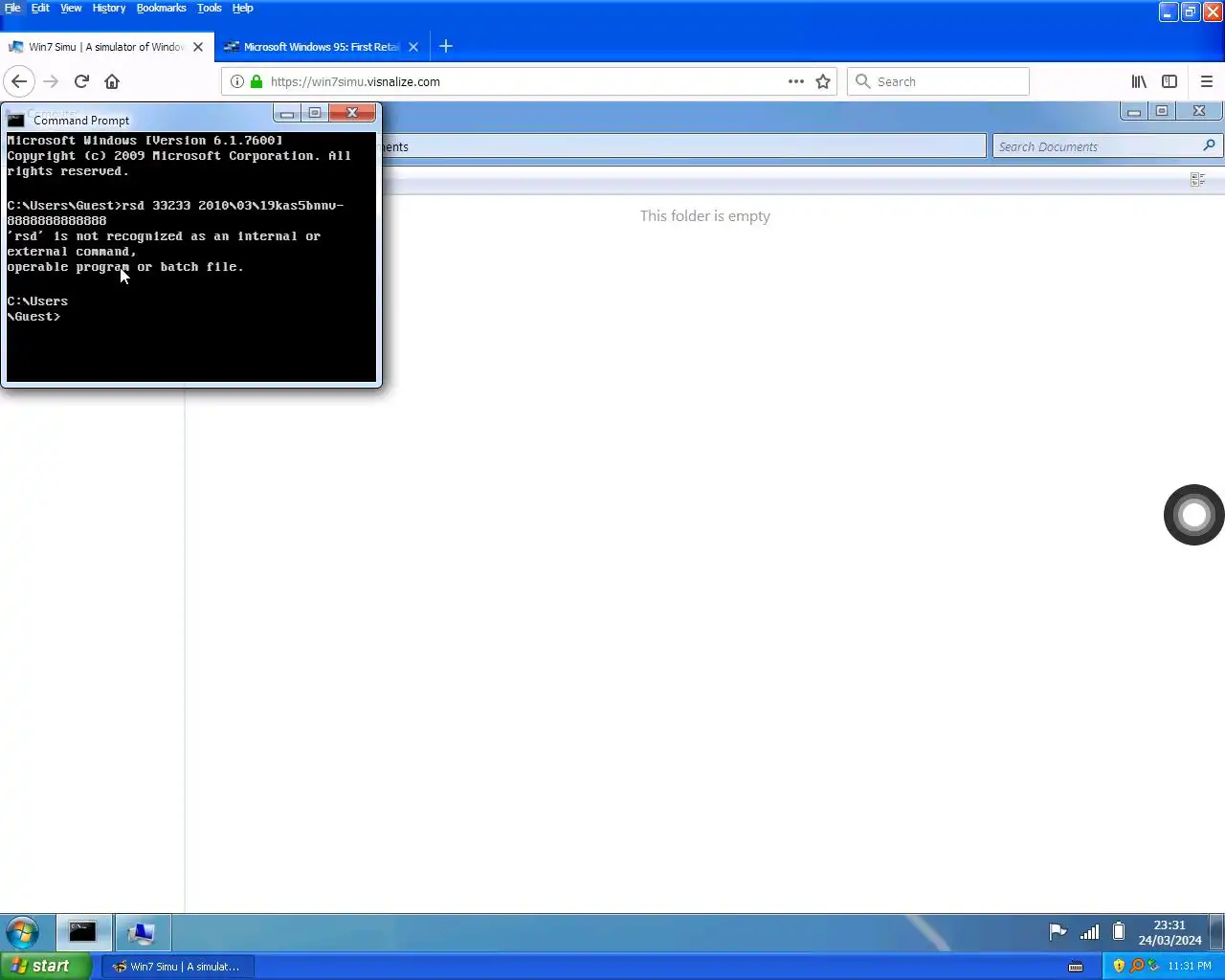The image size is (1225, 980).
Task: Show site information icon in address bar
Action: (x=236, y=81)
